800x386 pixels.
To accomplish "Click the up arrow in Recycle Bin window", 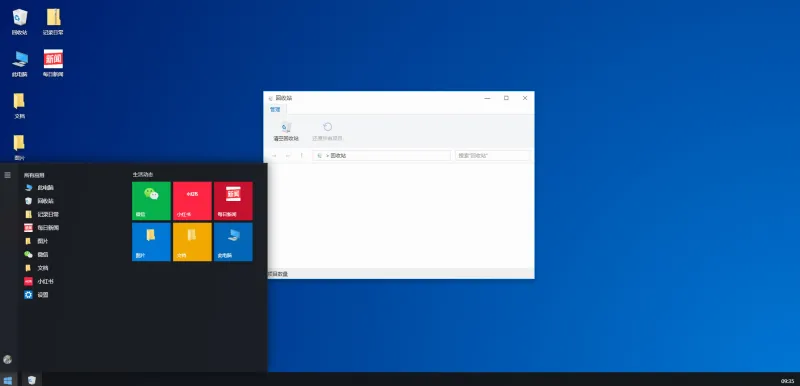I will point(302,156).
